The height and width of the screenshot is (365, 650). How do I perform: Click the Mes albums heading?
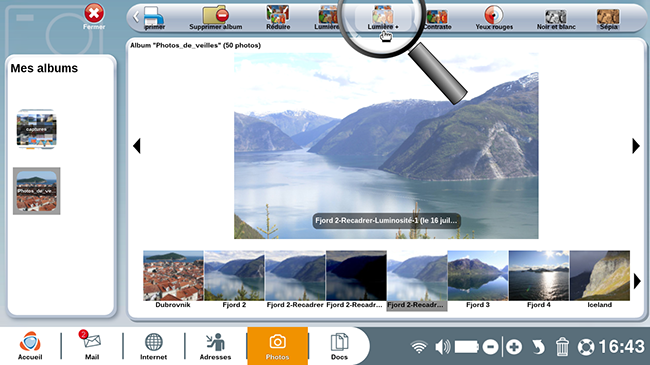44,68
